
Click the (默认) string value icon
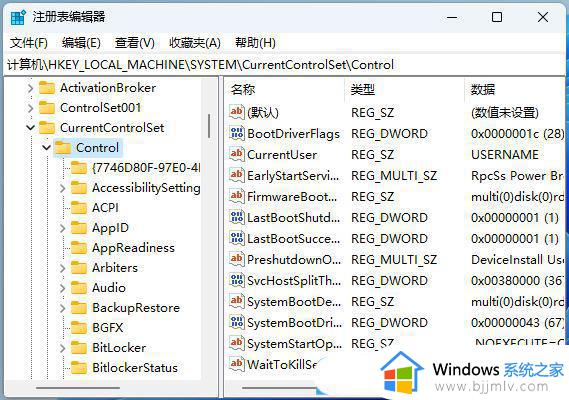point(237,113)
